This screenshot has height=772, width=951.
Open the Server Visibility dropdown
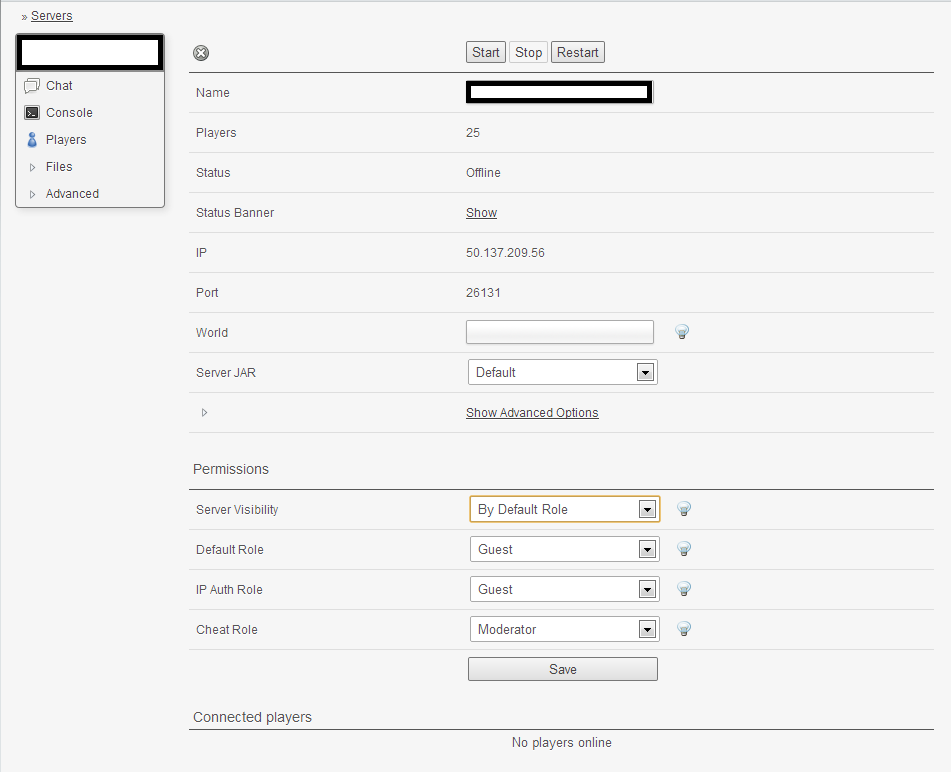(x=564, y=509)
